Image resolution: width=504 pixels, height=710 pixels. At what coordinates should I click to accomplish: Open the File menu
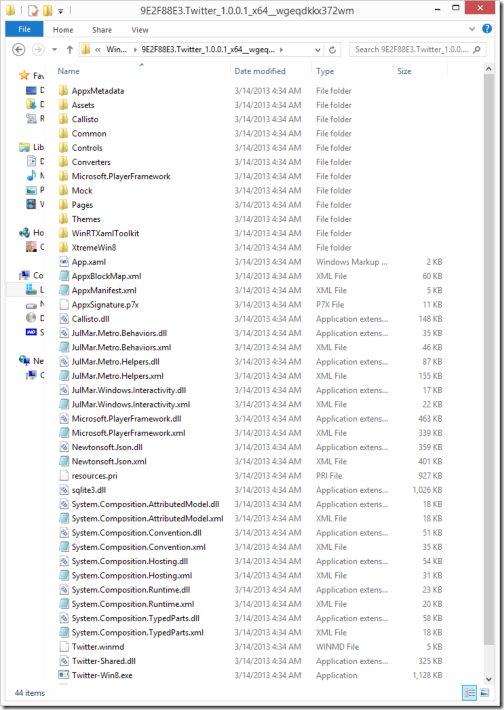tap(24, 29)
